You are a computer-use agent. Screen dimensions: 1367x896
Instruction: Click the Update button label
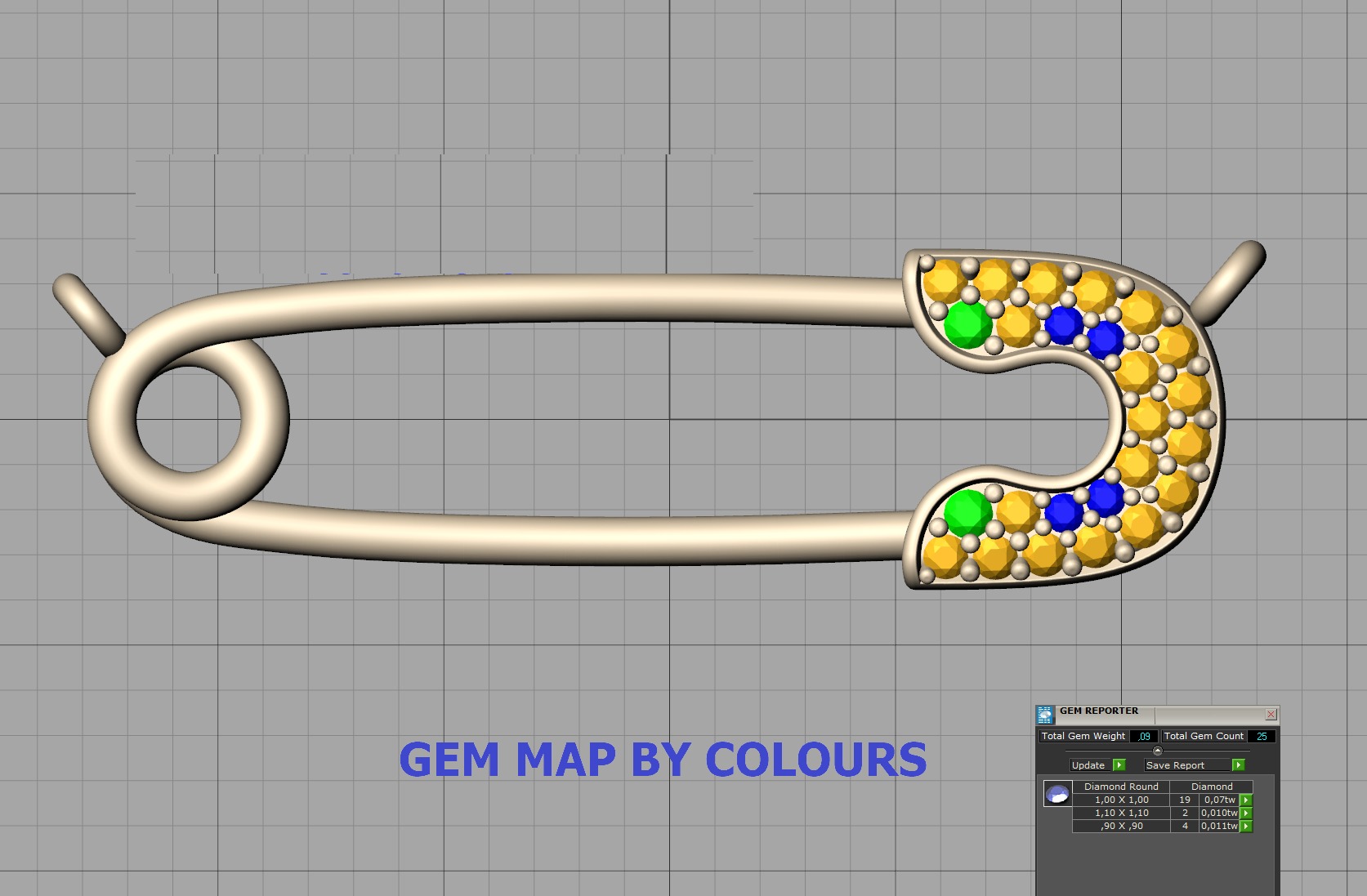pos(1088,765)
